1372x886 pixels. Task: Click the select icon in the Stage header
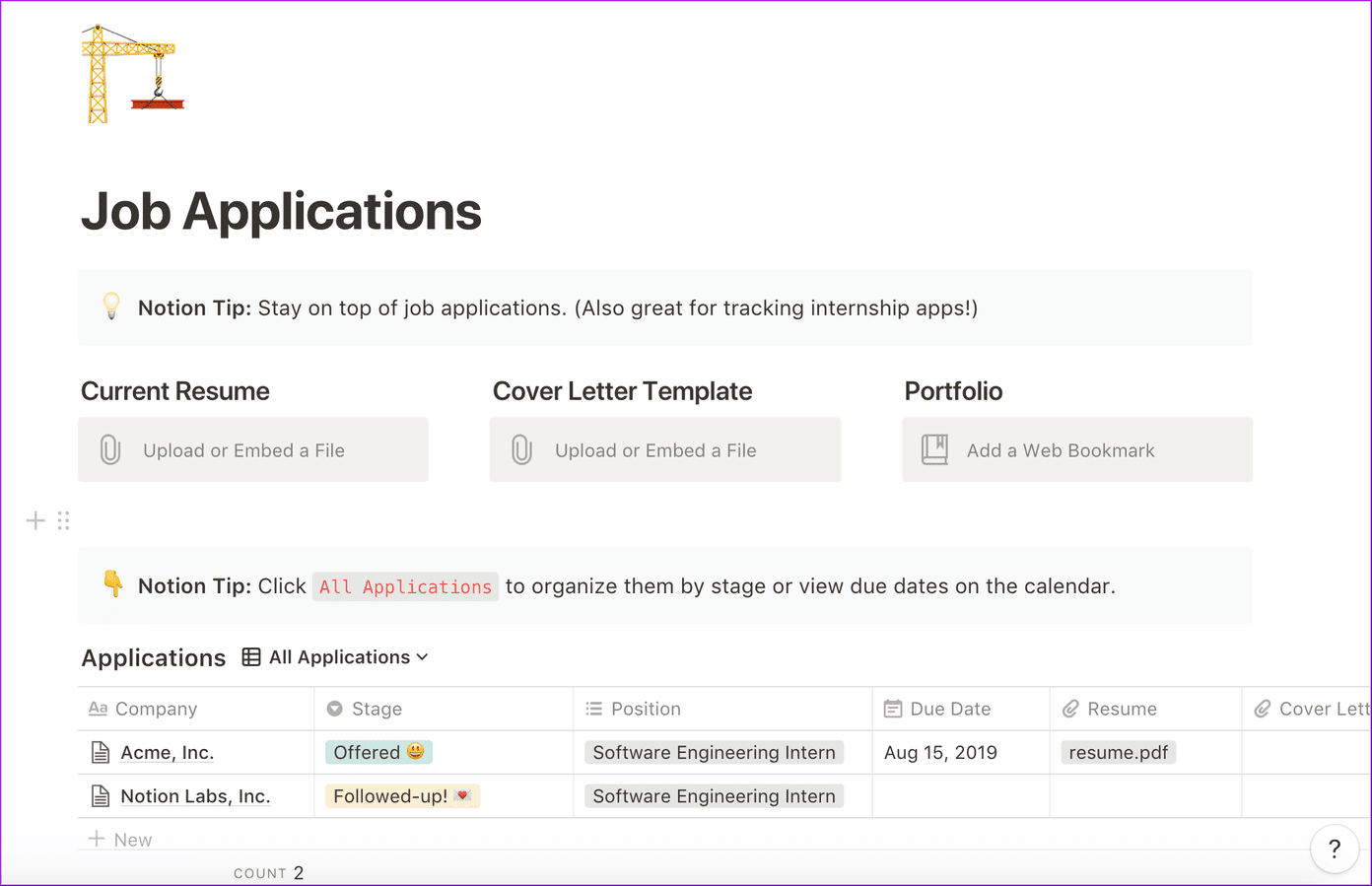(335, 709)
